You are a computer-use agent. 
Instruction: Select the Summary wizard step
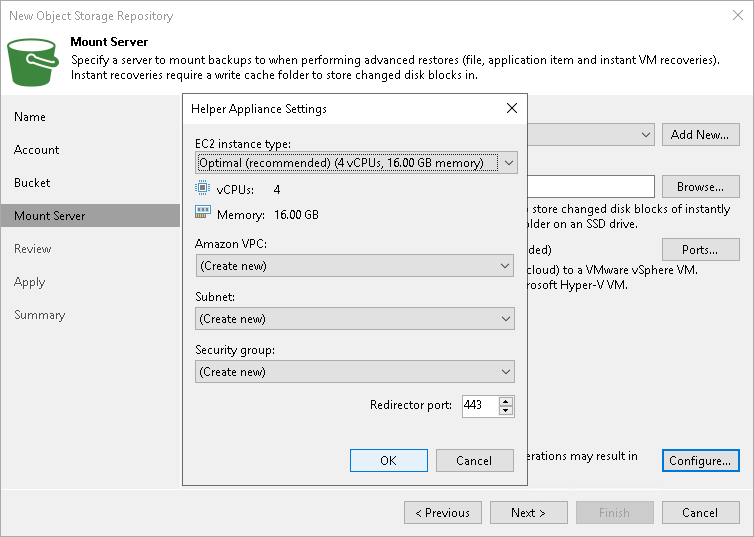39,315
